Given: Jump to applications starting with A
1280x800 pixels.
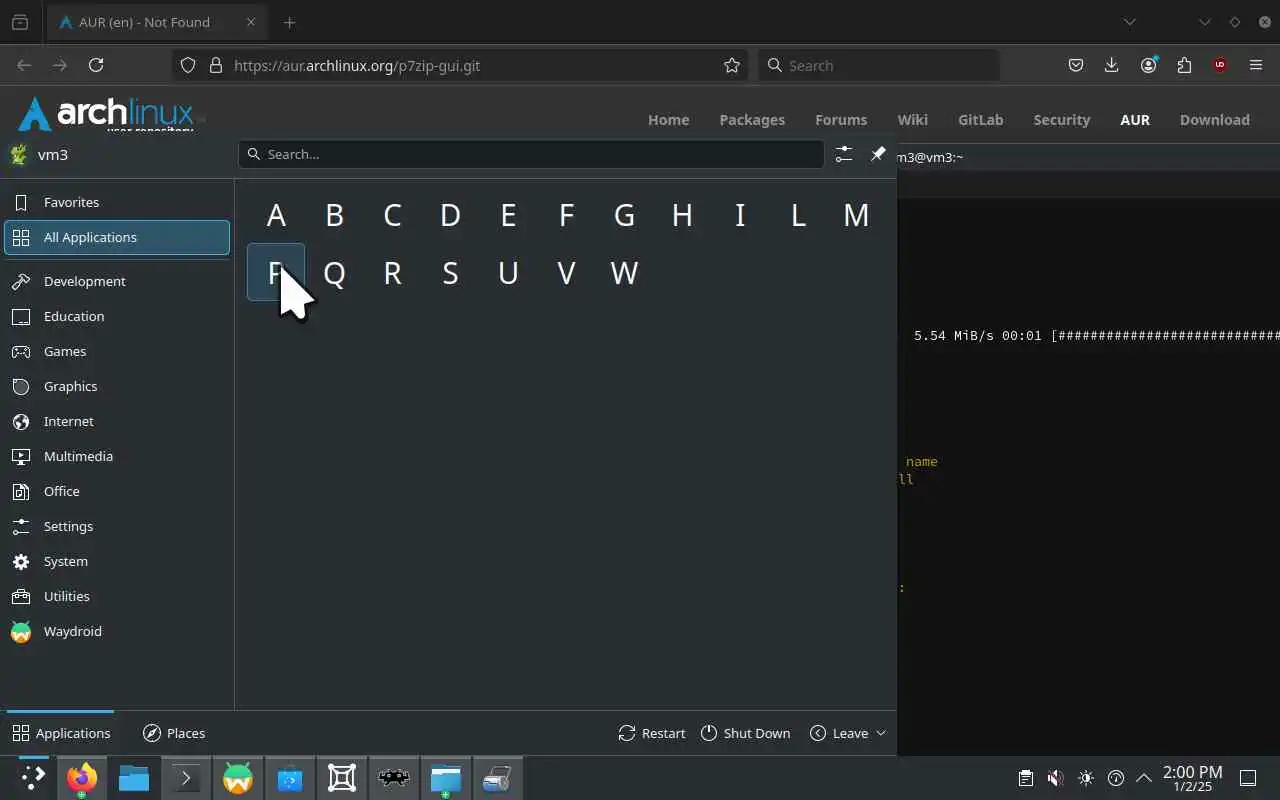Looking at the screenshot, I should click(276, 215).
